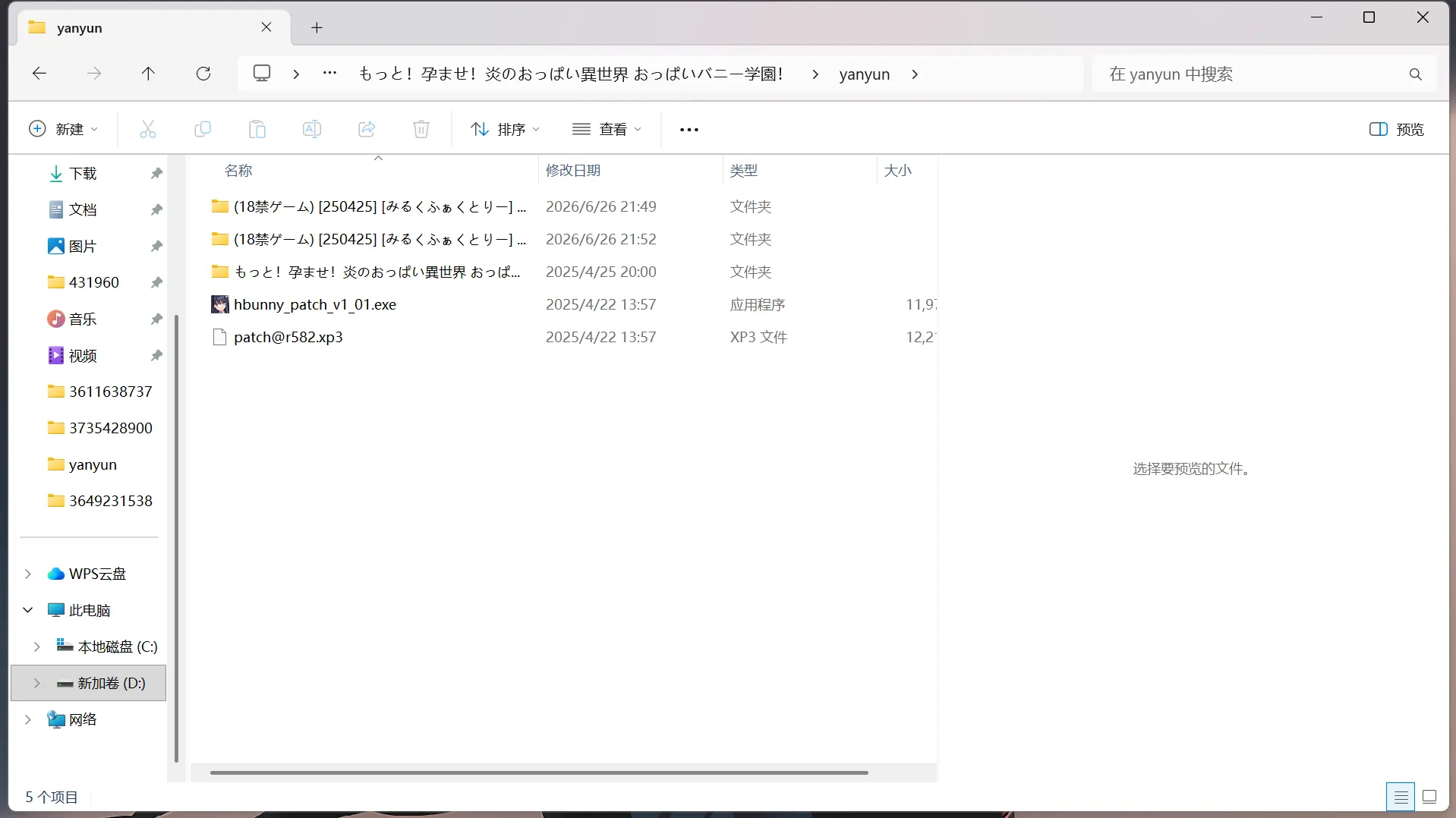Image resolution: width=1456 pixels, height=818 pixels.
Task: Open the yanyun folder in the sidebar
Action: click(93, 464)
